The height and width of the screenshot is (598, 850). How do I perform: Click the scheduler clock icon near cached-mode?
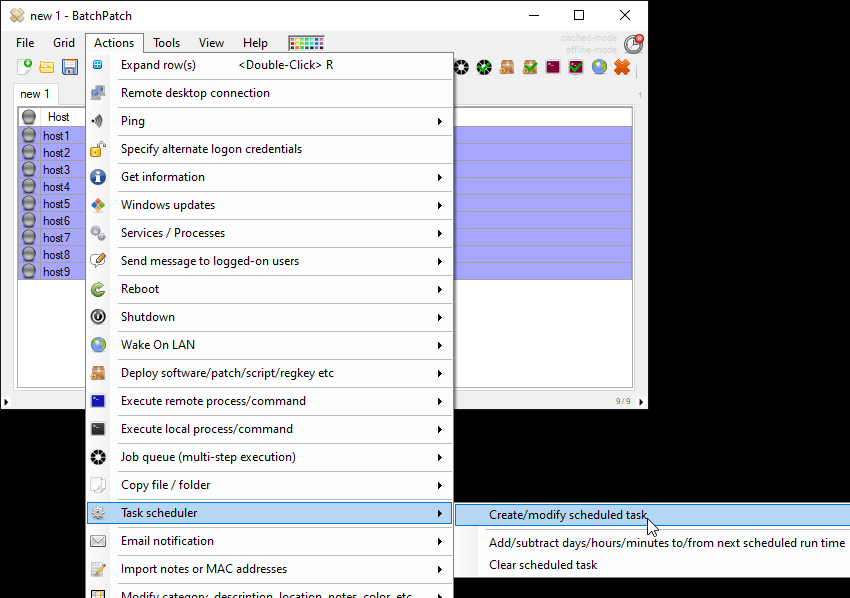pos(633,44)
